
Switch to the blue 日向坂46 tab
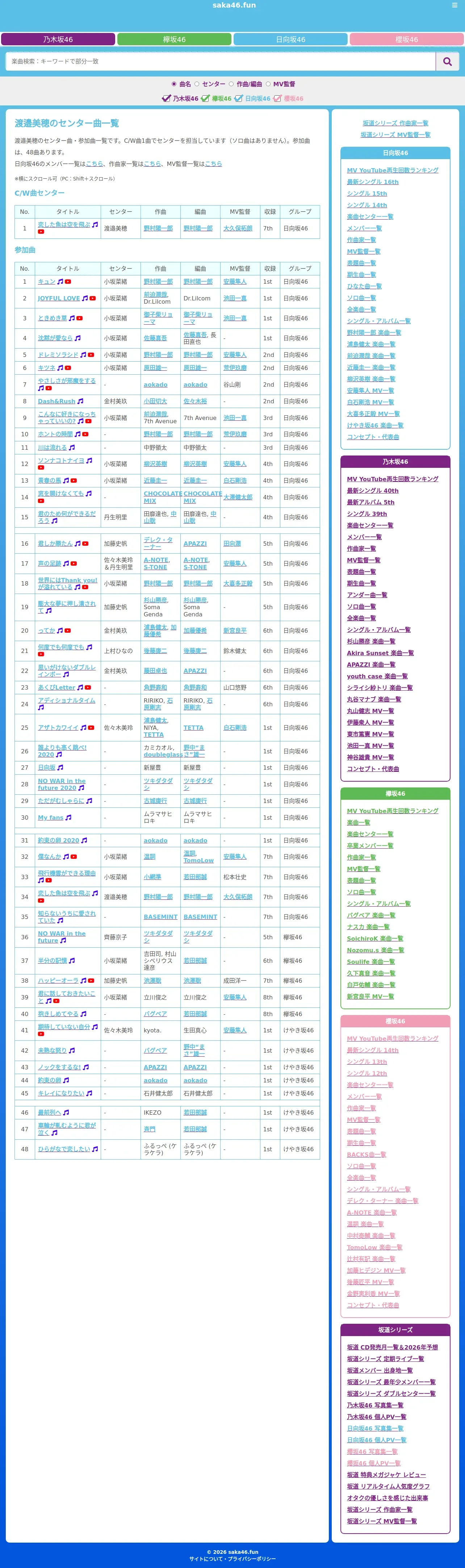tap(290, 39)
